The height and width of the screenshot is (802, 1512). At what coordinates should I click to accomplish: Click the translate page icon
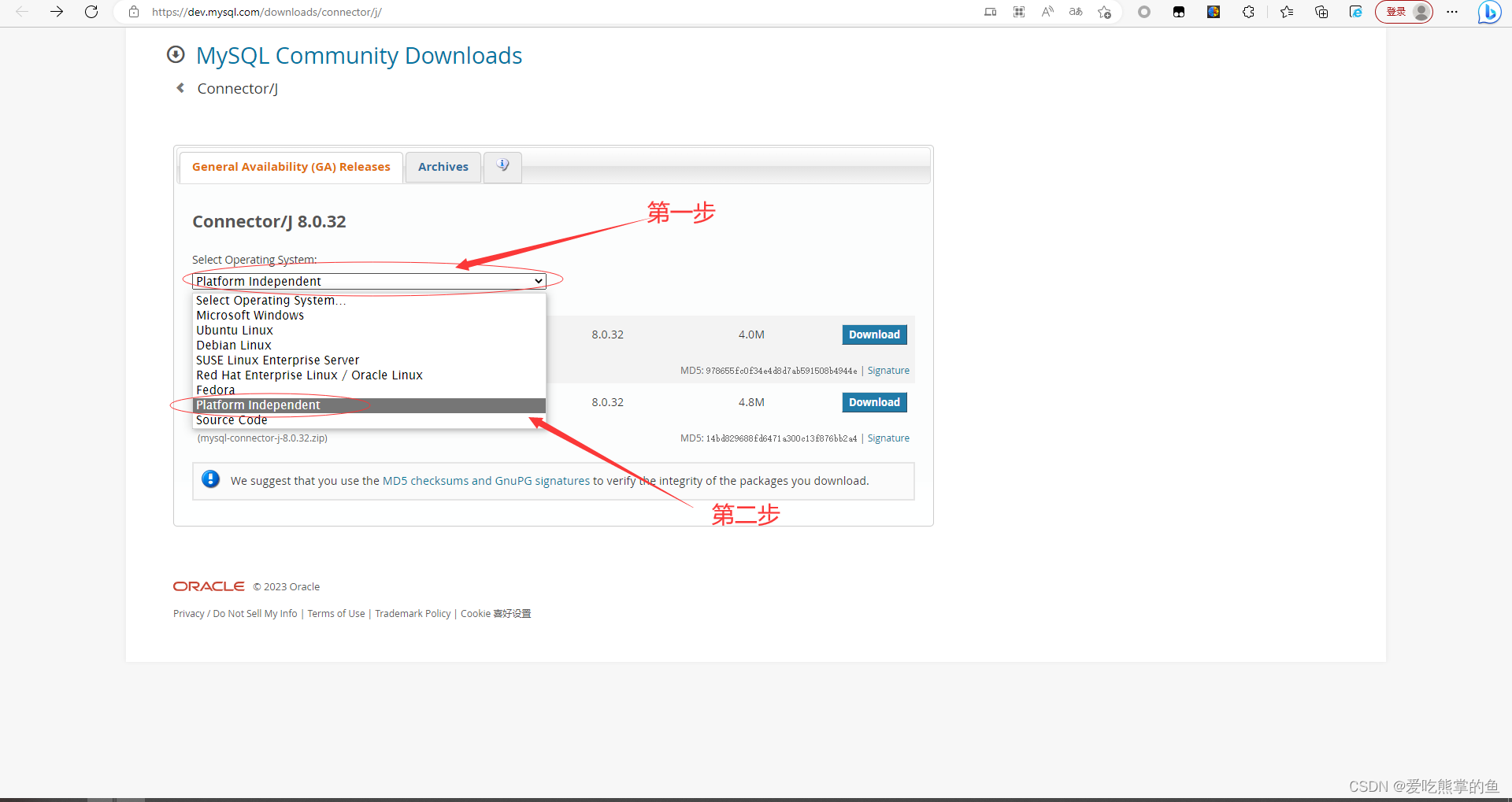coord(1076,12)
